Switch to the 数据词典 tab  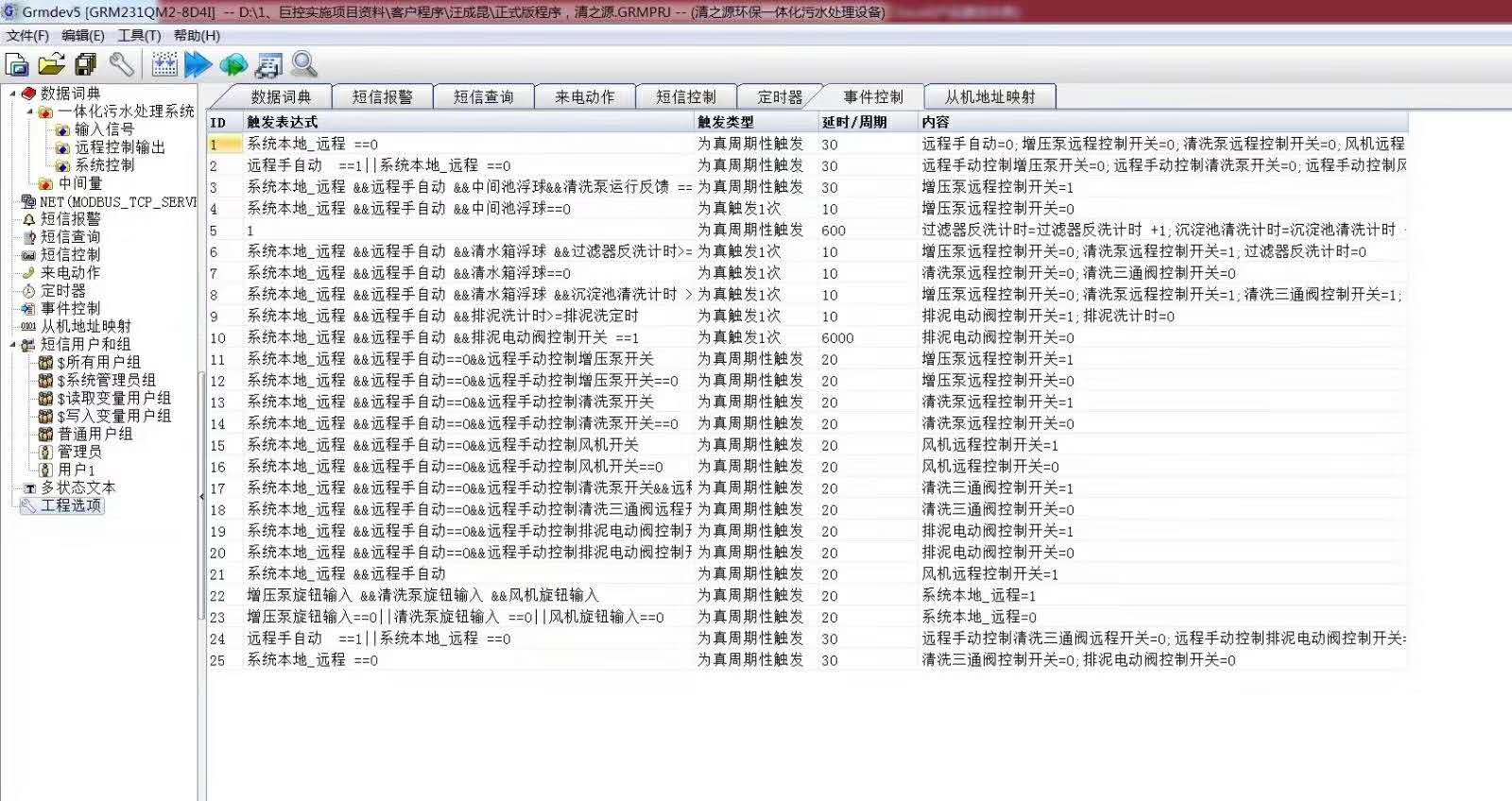tap(281, 97)
